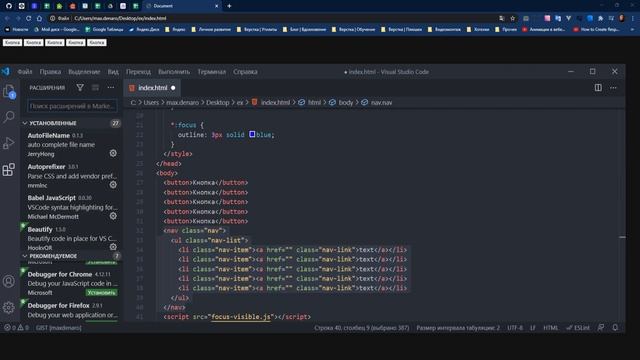
Task: Install Debugger for Chrome extension
Action: click(x=101, y=293)
